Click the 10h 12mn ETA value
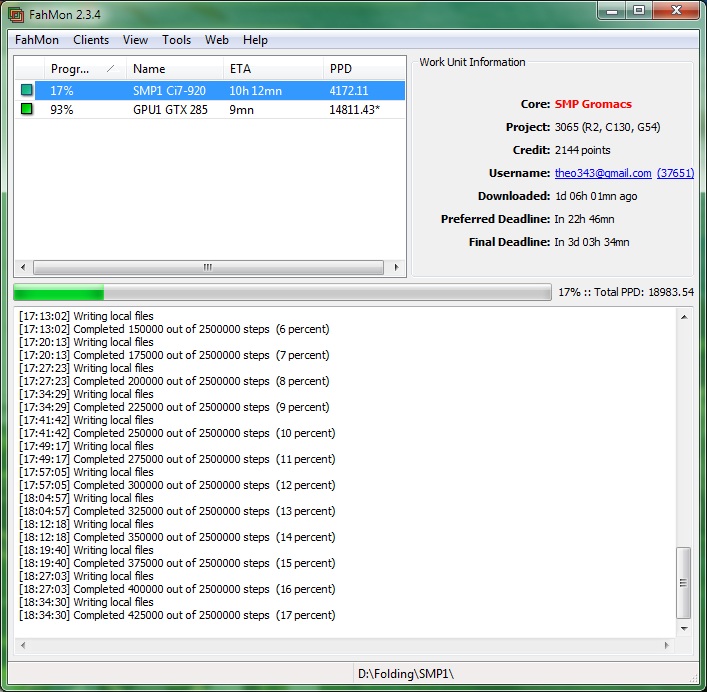This screenshot has height=692, width=707. click(x=255, y=91)
